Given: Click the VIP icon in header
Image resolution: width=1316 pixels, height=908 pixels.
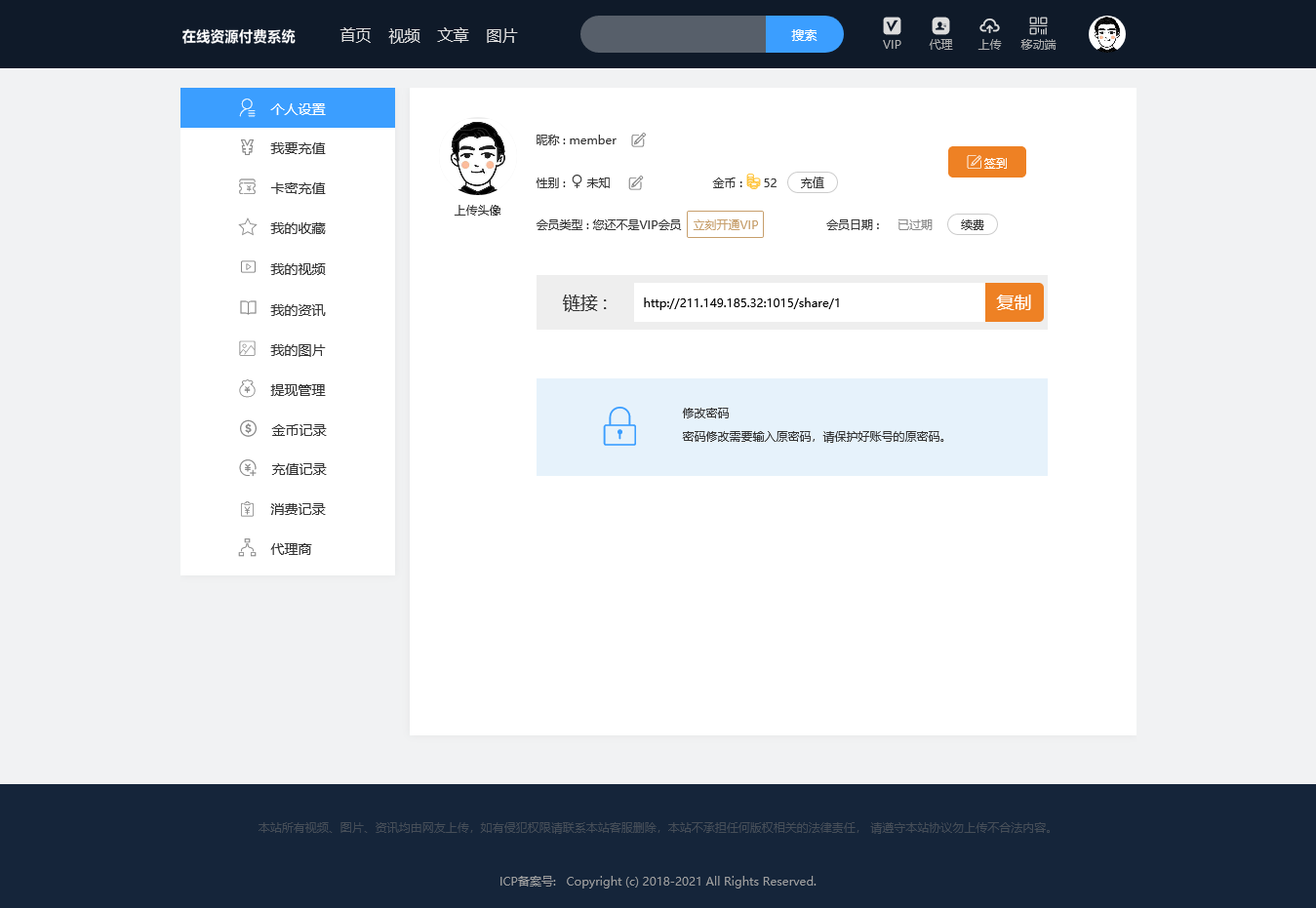Looking at the screenshot, I should pos(892,26).
